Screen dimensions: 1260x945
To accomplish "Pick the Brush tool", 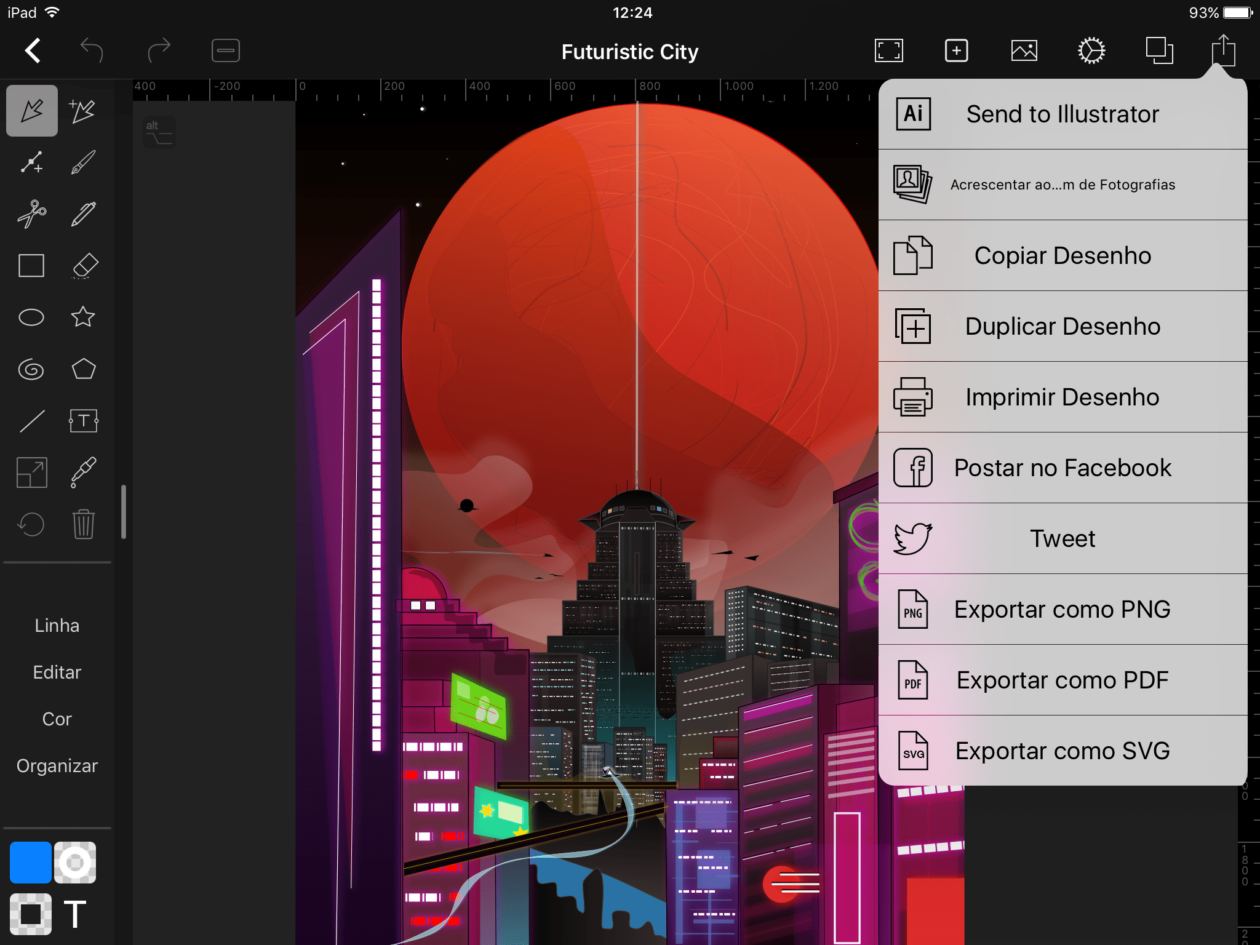I will coord(83,162).
